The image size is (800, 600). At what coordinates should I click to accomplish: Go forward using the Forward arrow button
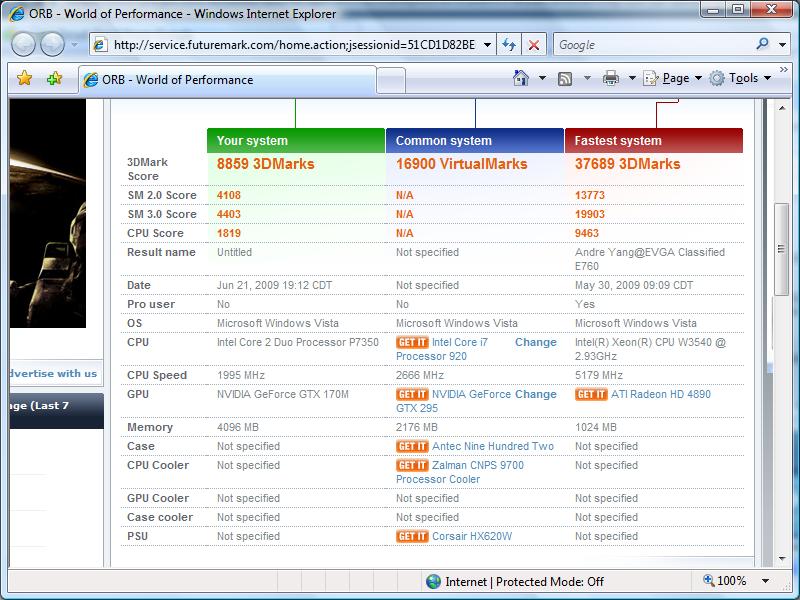point(53,44)
